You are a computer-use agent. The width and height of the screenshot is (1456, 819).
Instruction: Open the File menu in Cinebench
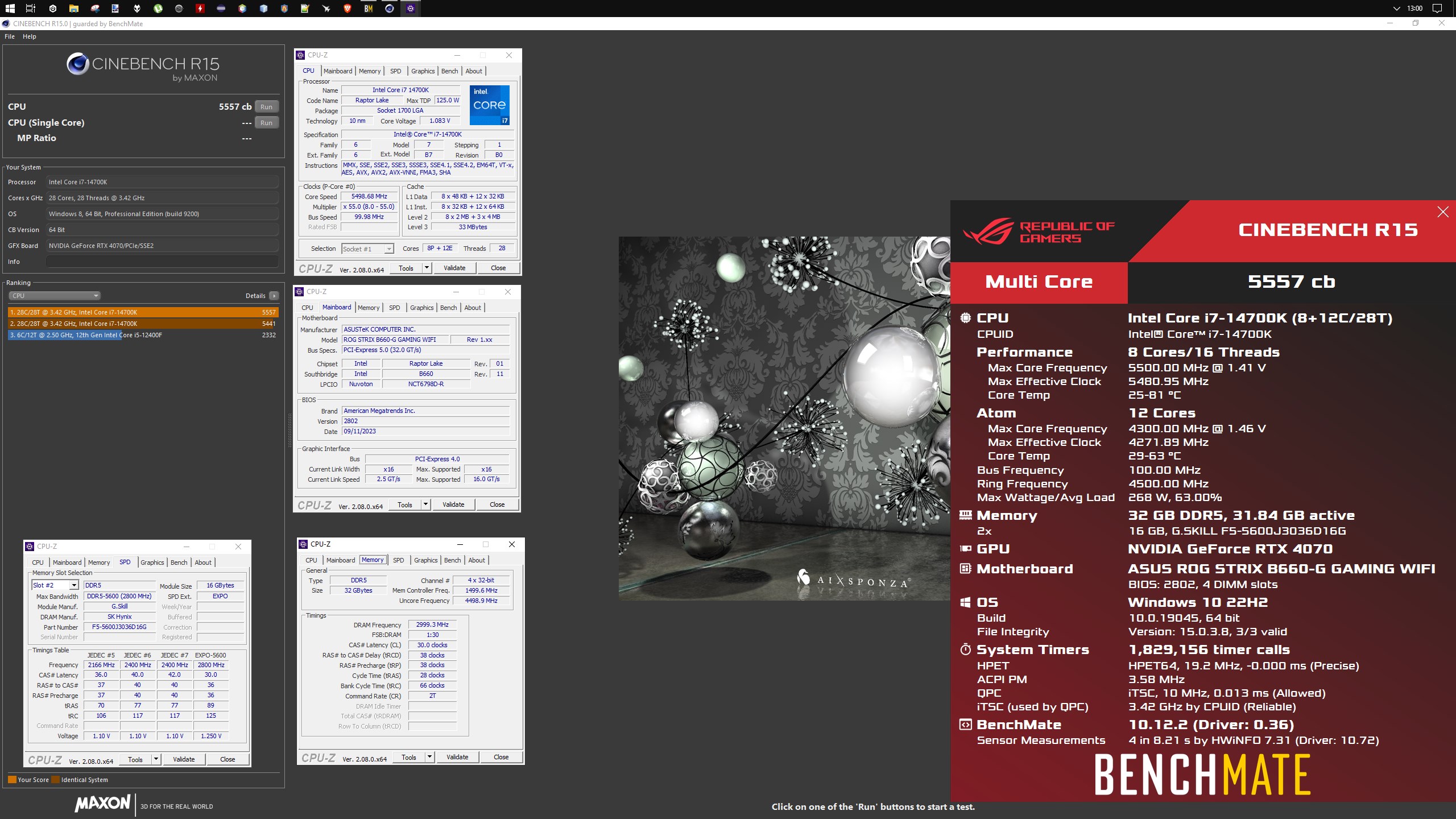tap(10, 36)
